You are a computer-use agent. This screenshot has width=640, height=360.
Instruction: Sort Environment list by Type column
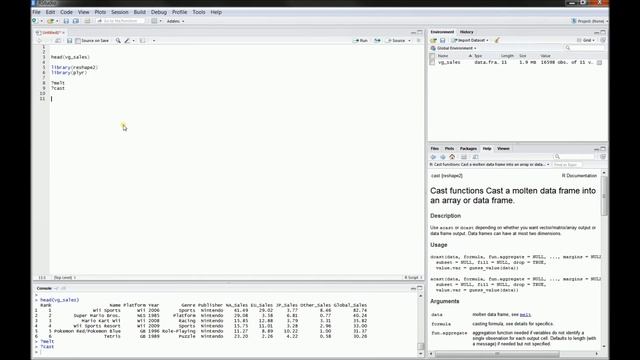point(478,56)
